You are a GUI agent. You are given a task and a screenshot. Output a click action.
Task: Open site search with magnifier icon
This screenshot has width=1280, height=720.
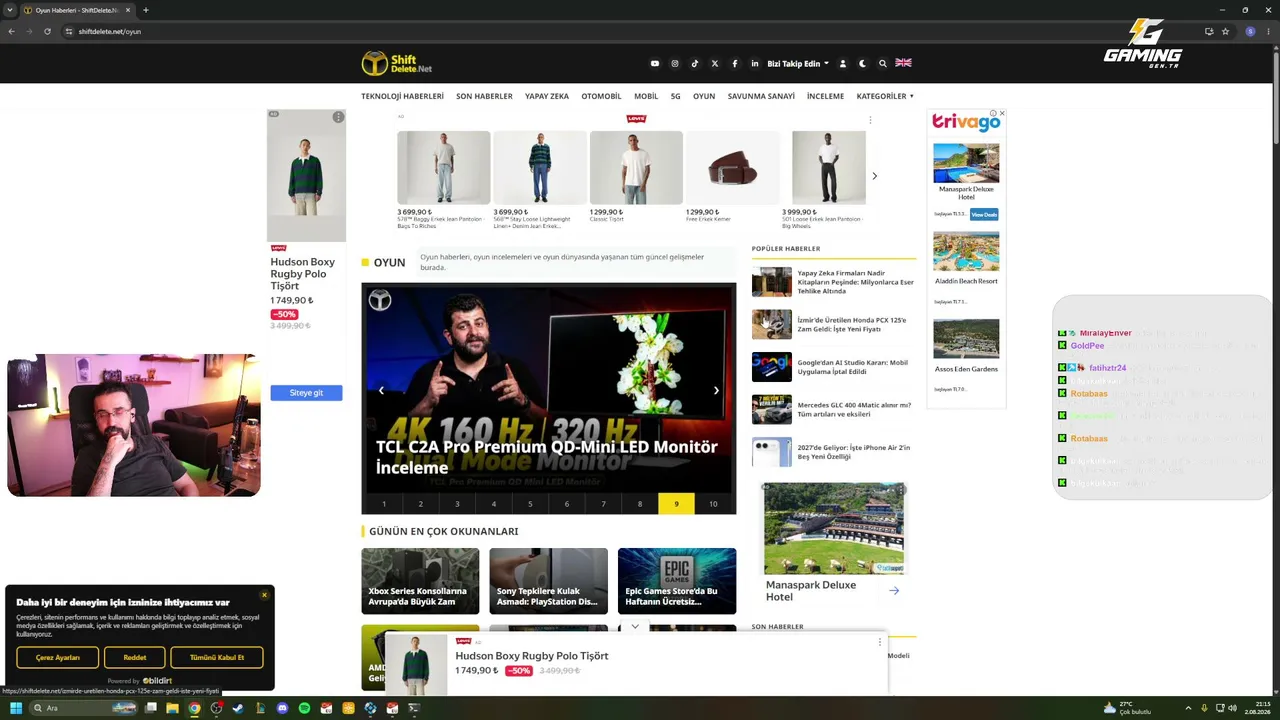pos(882,63)
